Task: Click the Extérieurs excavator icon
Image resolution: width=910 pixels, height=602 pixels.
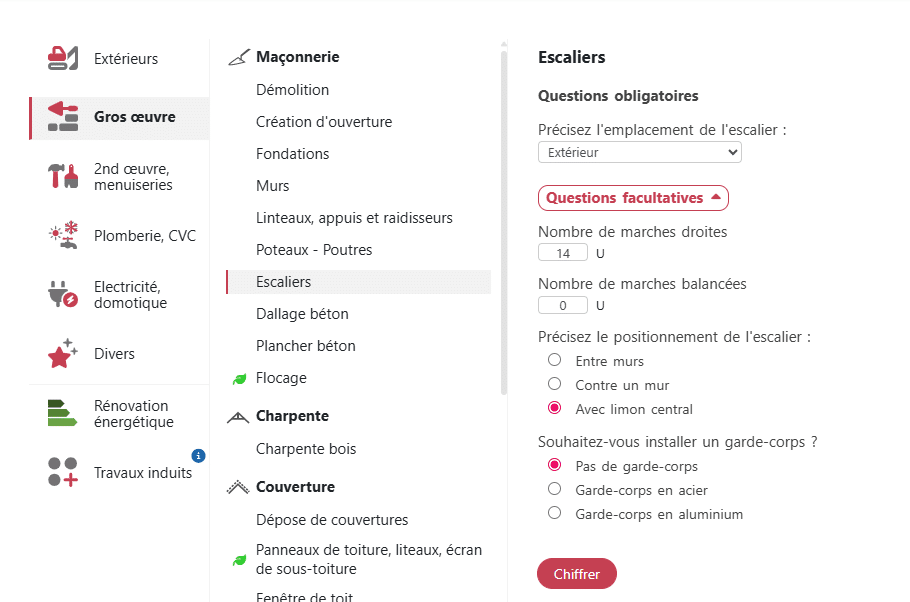Action: (x=62, y=59)
